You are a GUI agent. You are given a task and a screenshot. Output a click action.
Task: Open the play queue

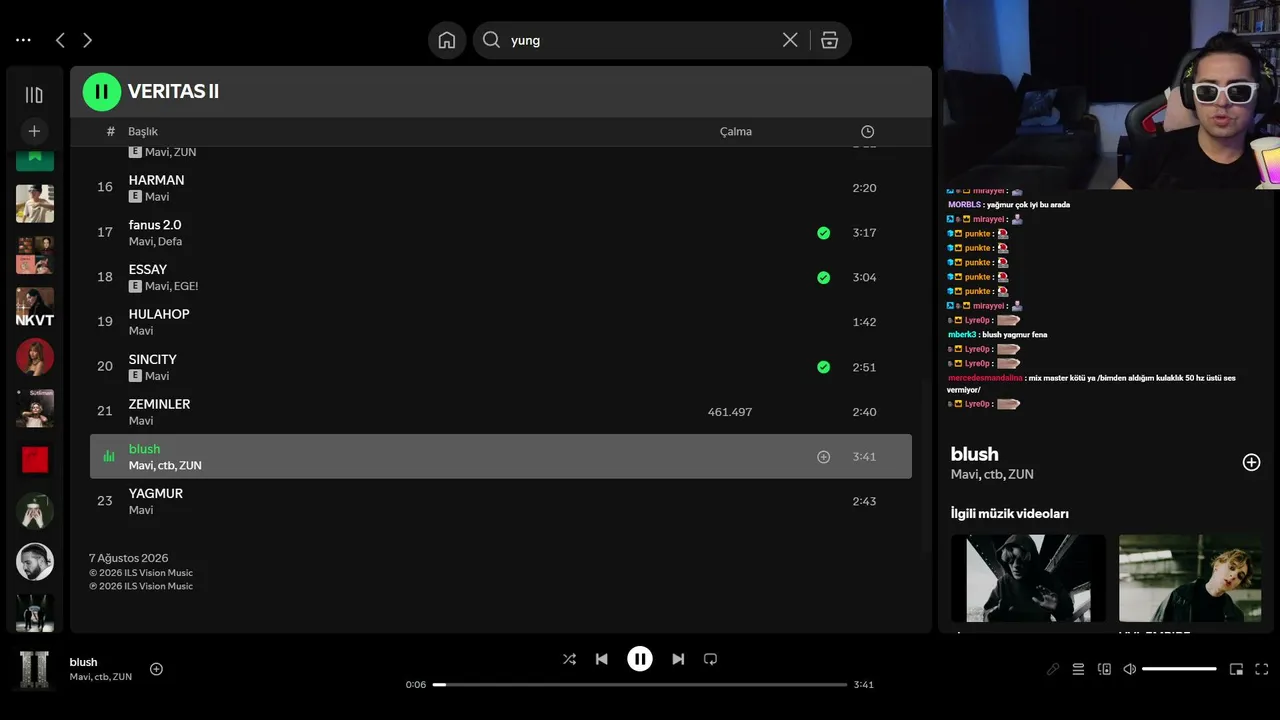[x=1078, y=669]
